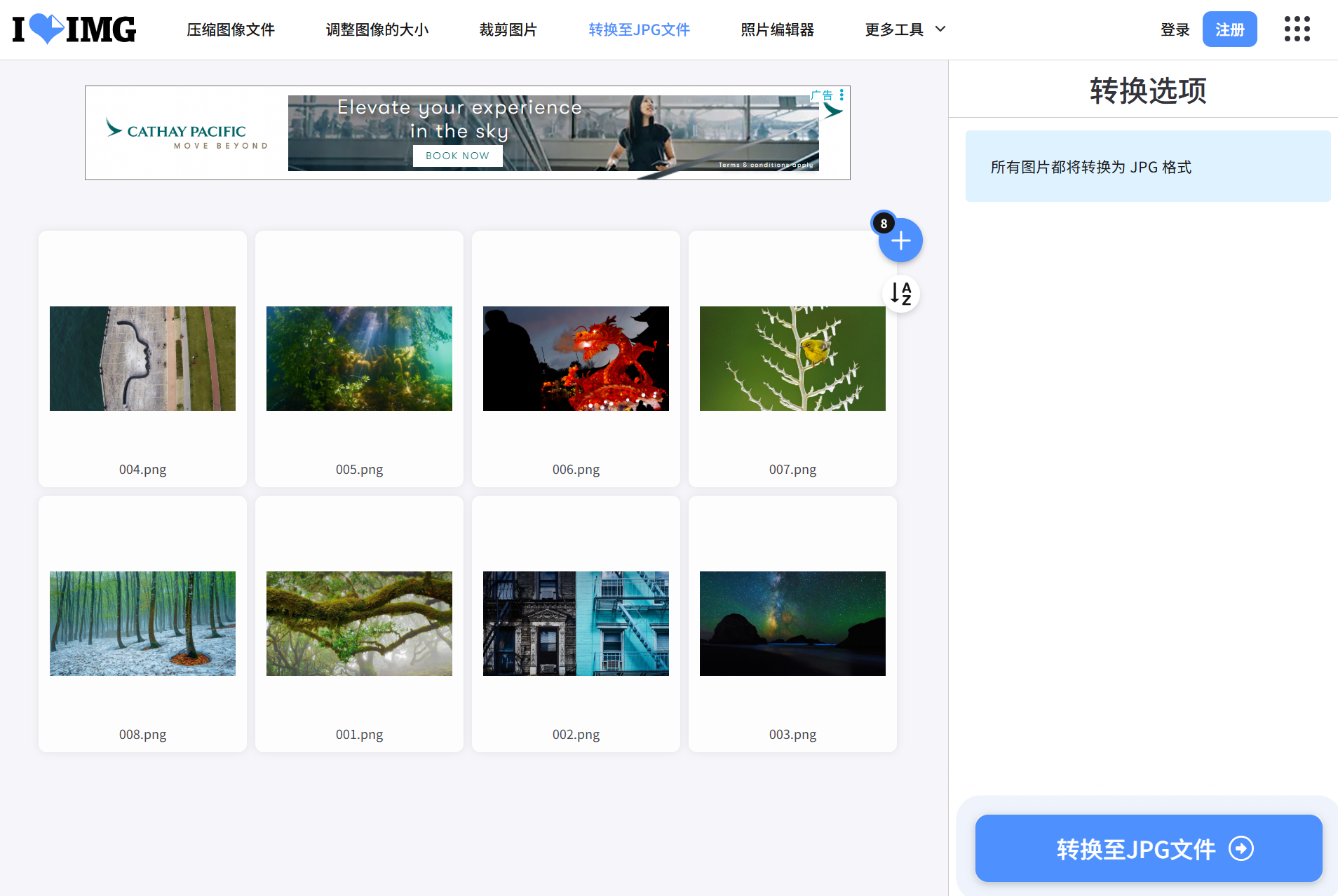Image resolution: width=1338 pixels, height=896 pixels.
Task: Click the ad dismiss arrow icon
Action: point(834,111)
